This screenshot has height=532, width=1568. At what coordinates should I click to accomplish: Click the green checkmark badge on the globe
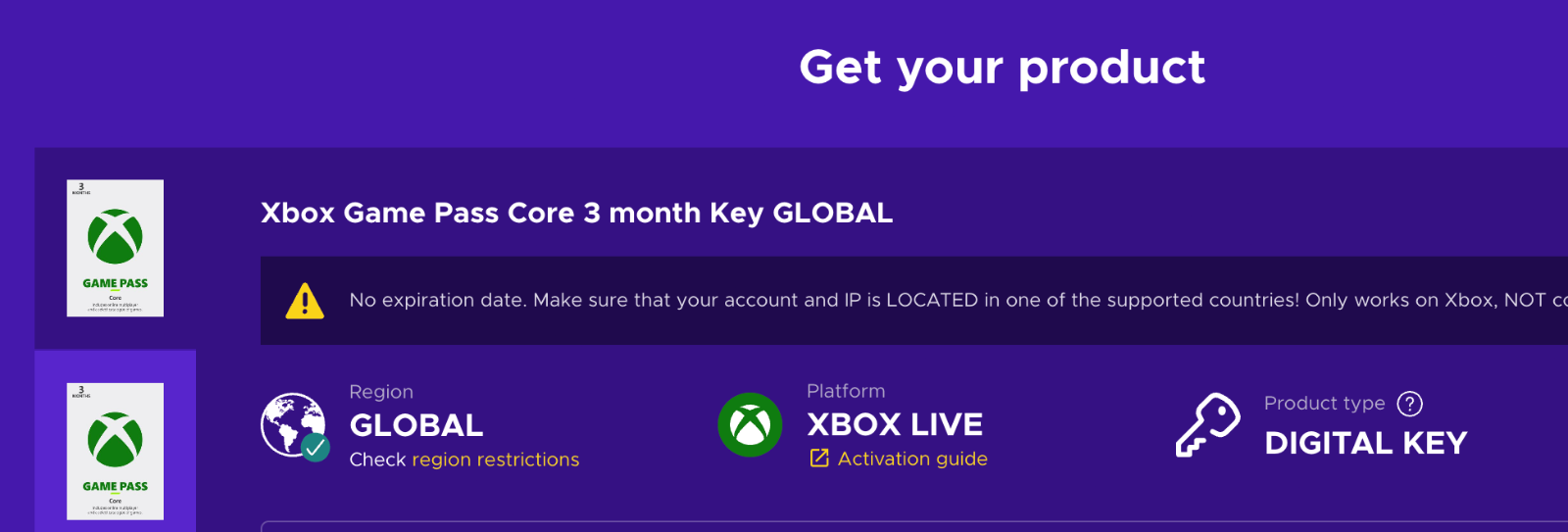pyautogui.click(x=316, y=448)
